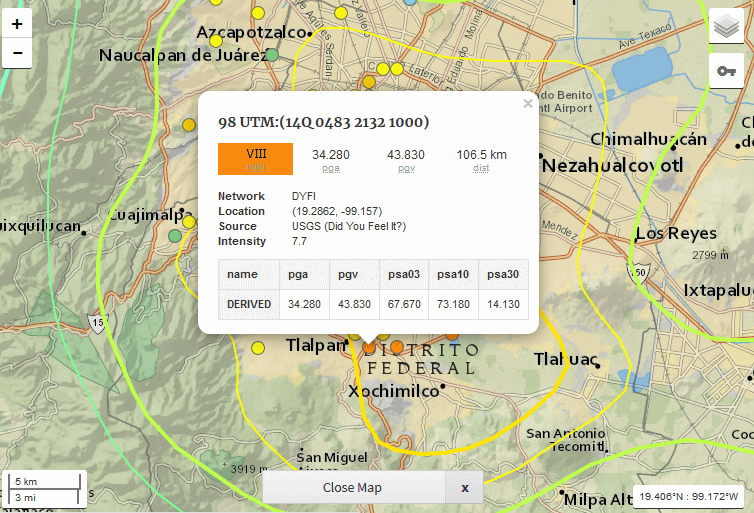
Task: Click the orange VIII intensity box
Action: click(255, 159)
